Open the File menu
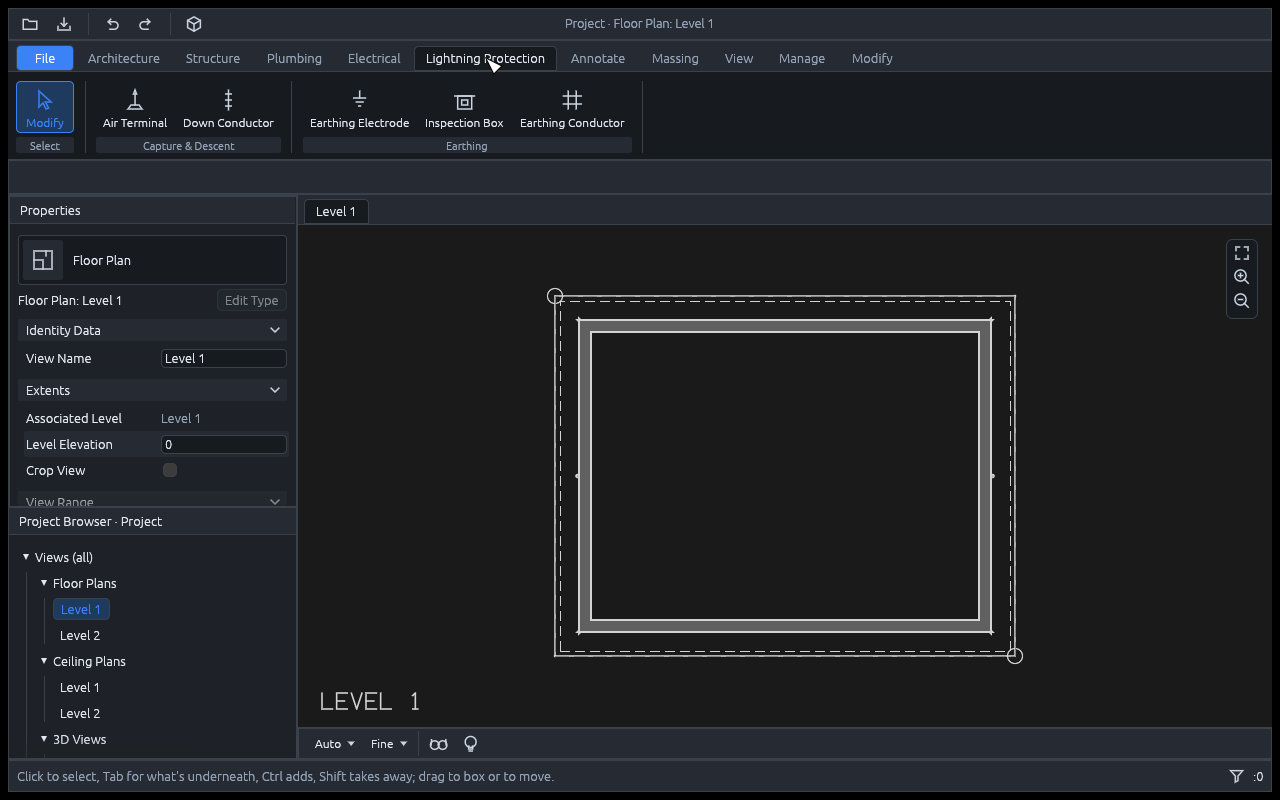 [45, 58]
